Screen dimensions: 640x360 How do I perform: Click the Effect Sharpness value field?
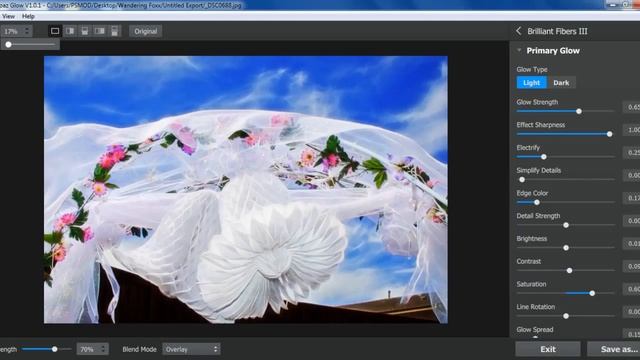pos(631,130)
